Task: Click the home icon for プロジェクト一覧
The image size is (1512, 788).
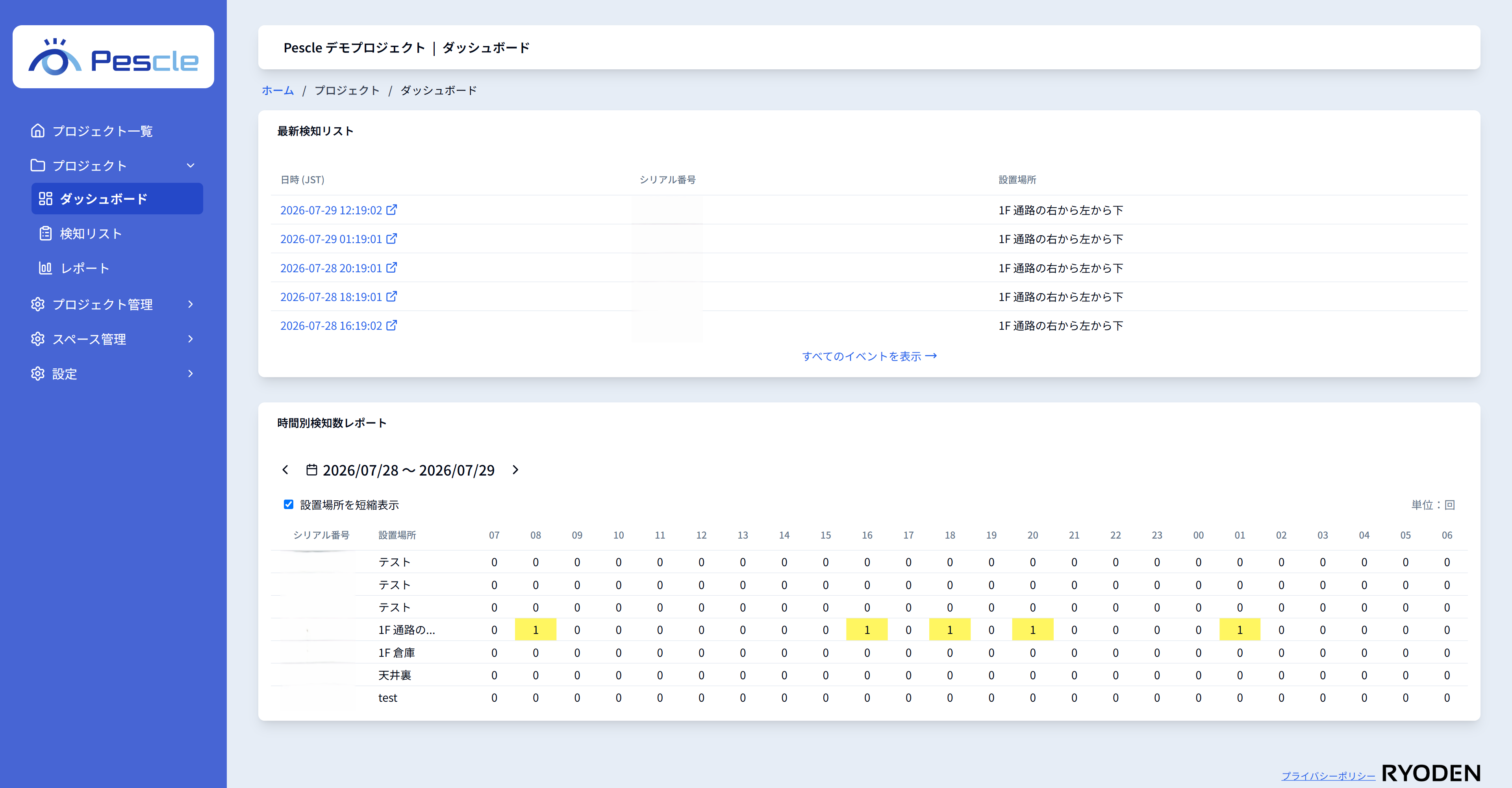Action: 37,130
